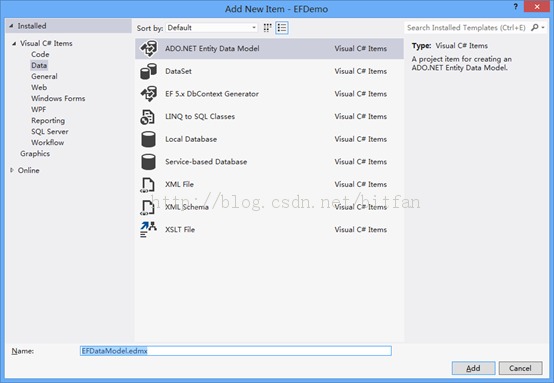Click the Name input field
The width and height of the screenshot is (554, 383).
[x=236, y=351]
